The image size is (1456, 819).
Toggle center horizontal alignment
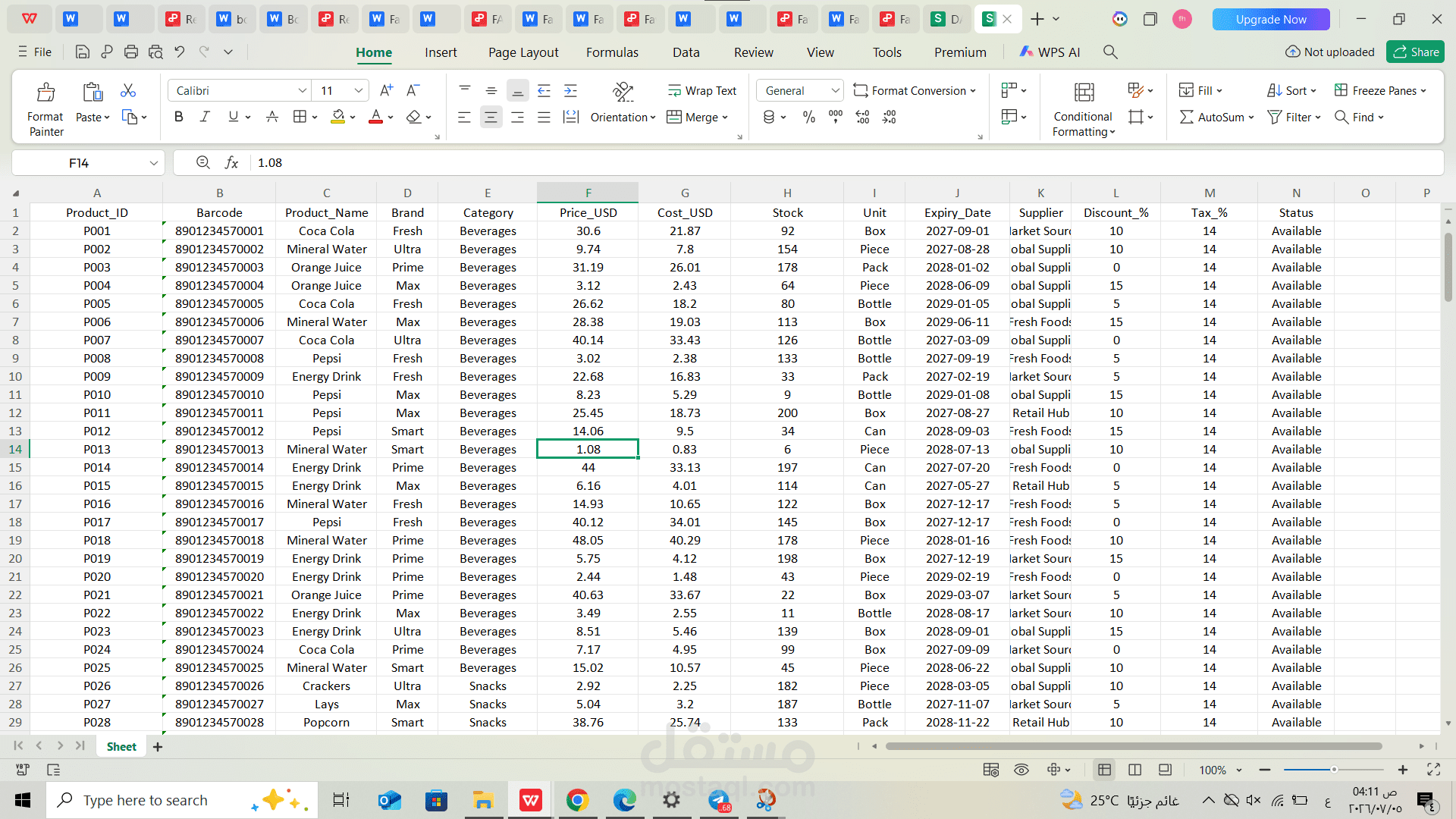[x=491, y=117]
